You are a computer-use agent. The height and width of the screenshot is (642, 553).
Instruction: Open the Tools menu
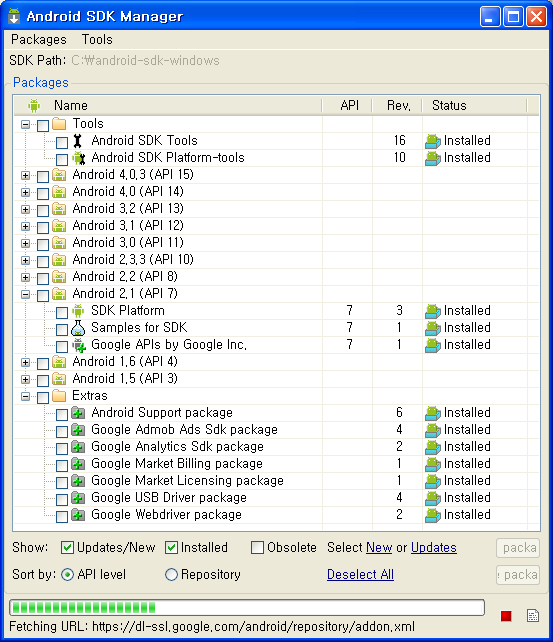click(97, 39)
